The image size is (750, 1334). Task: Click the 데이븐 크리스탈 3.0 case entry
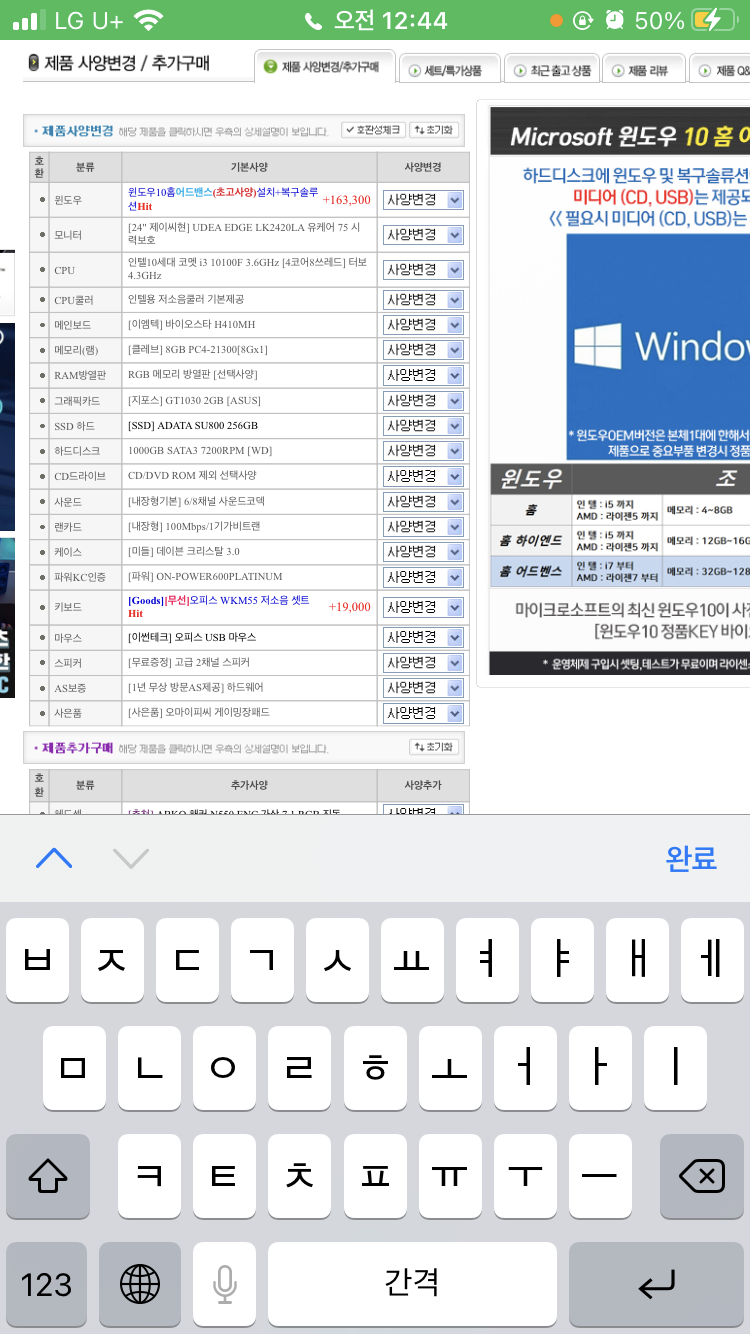(184, 552)
